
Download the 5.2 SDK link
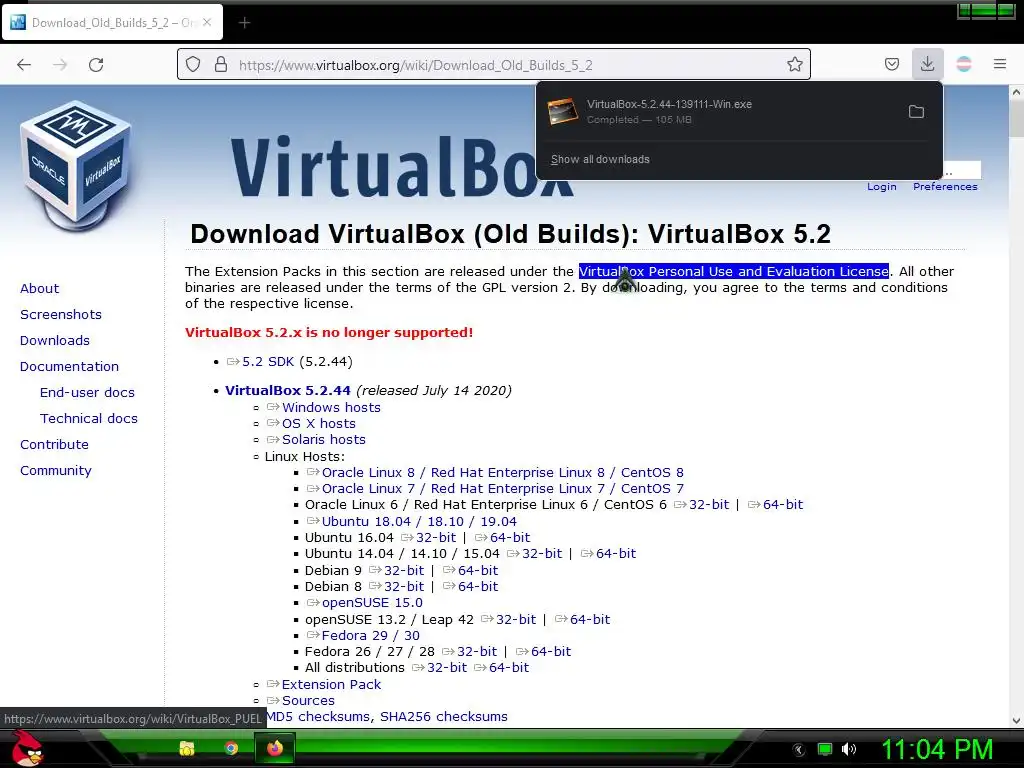tap(268, 362)
